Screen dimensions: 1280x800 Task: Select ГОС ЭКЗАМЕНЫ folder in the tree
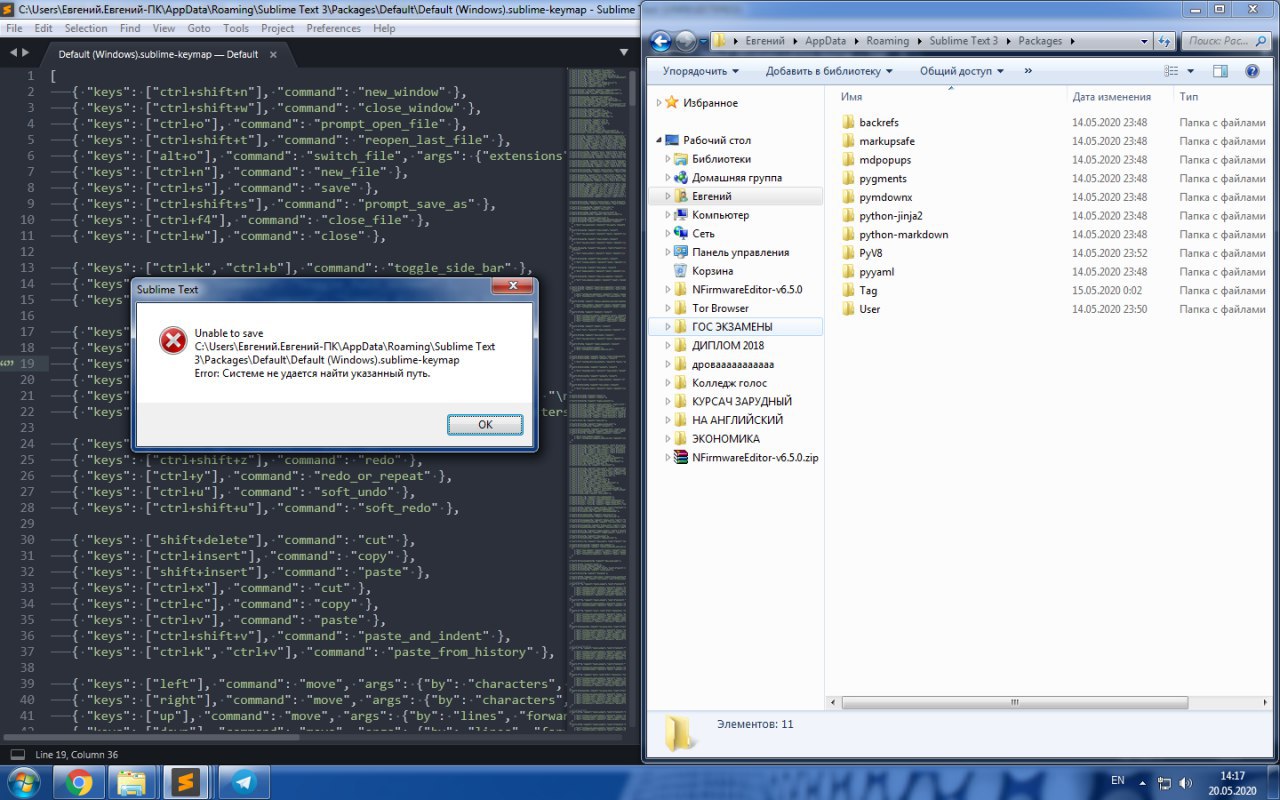(732, 327)
